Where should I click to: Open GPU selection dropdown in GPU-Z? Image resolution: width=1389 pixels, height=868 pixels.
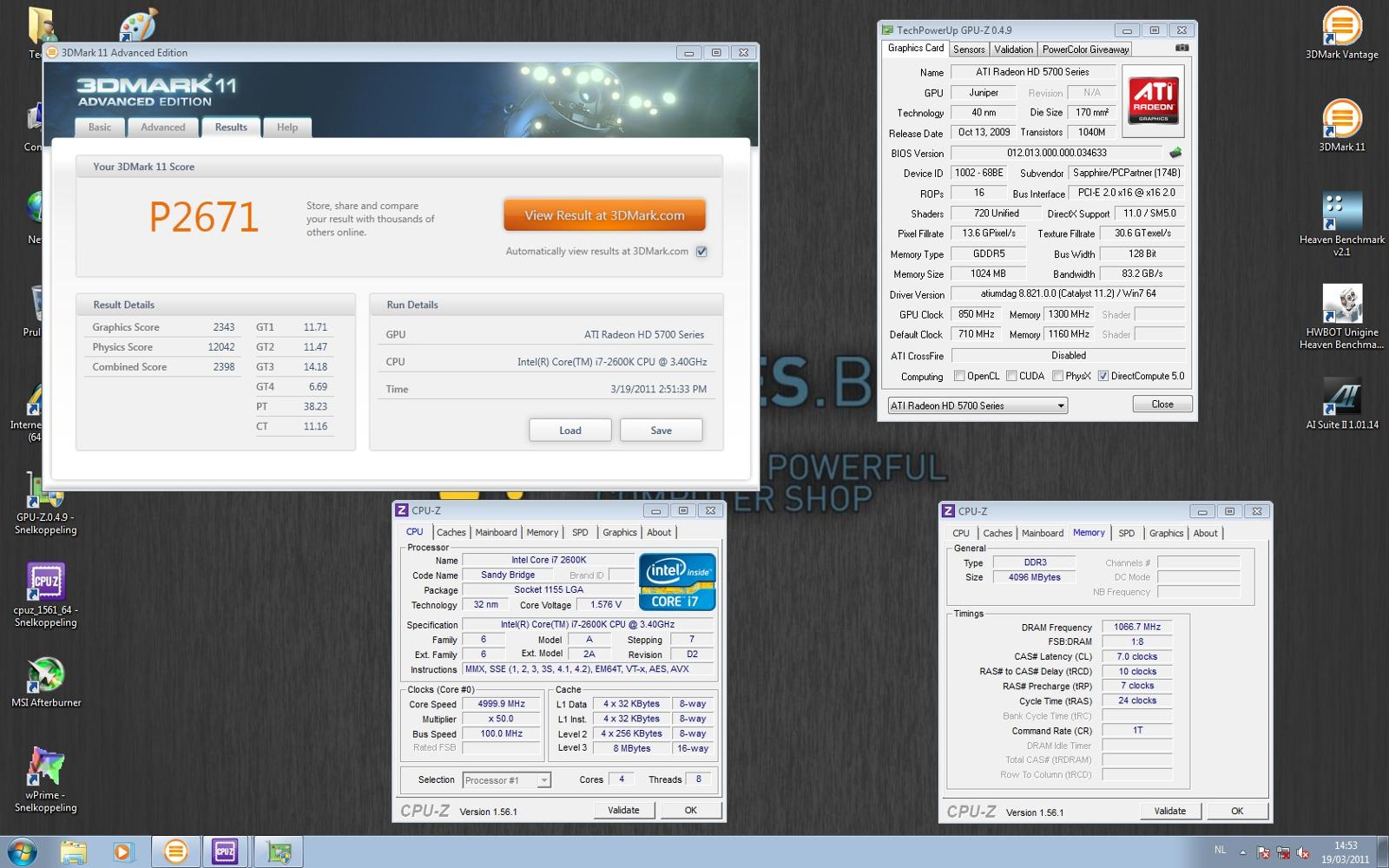(x=978, y=405)
